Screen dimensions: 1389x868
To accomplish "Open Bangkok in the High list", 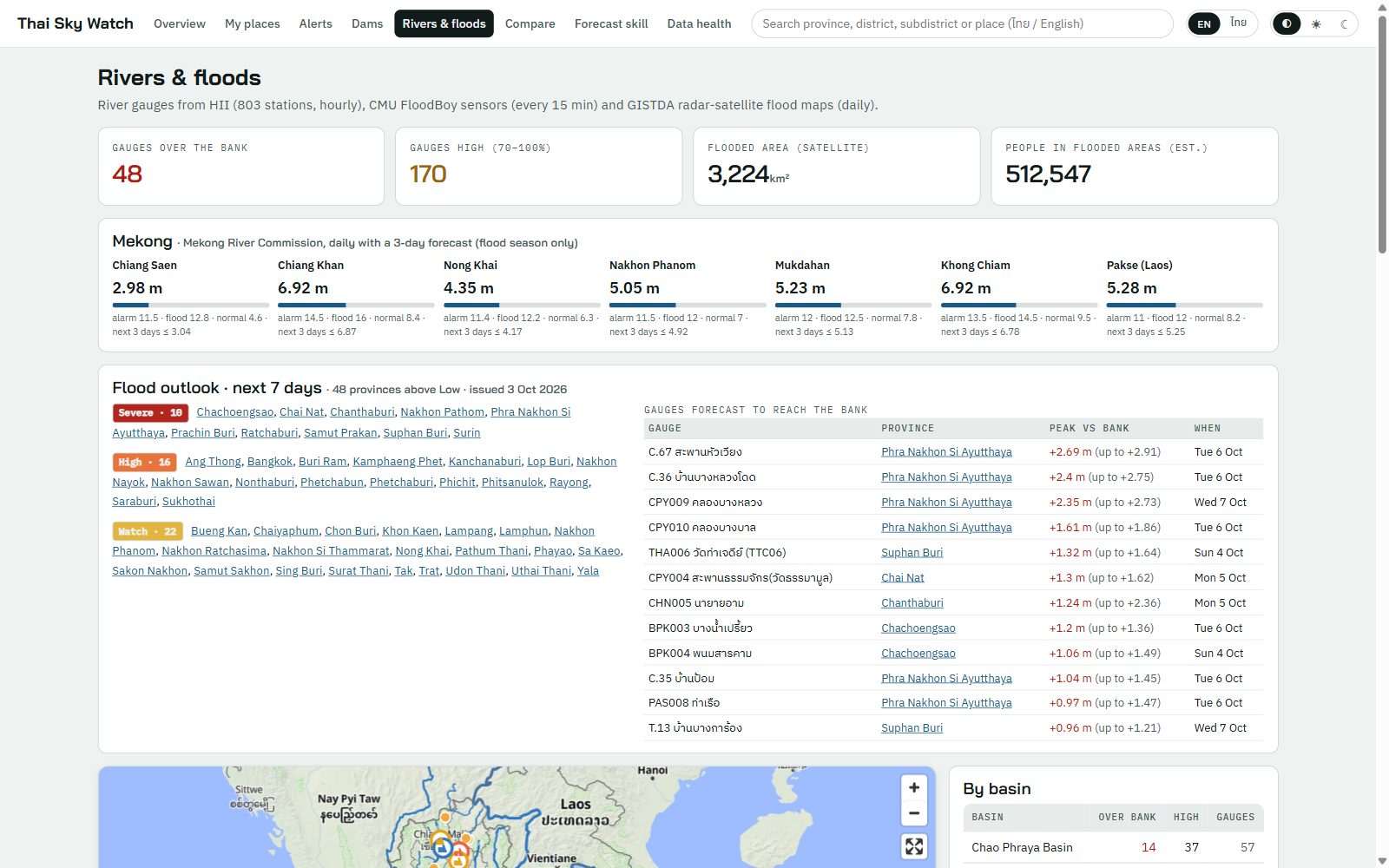I will pos(270,462).
